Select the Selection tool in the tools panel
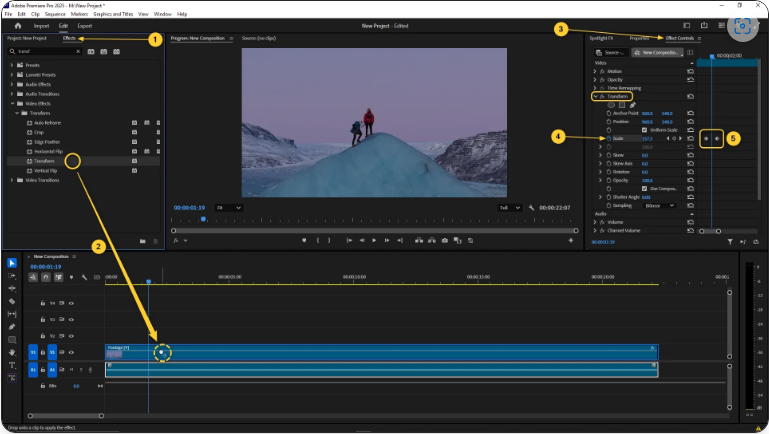Screen dimensions: 769x434 tap(12, 263)
